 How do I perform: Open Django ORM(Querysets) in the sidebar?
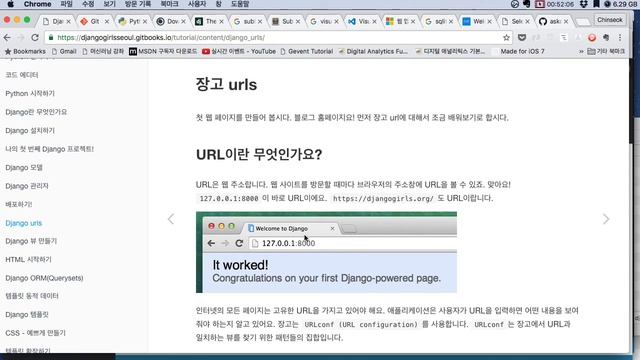[44, 278]
